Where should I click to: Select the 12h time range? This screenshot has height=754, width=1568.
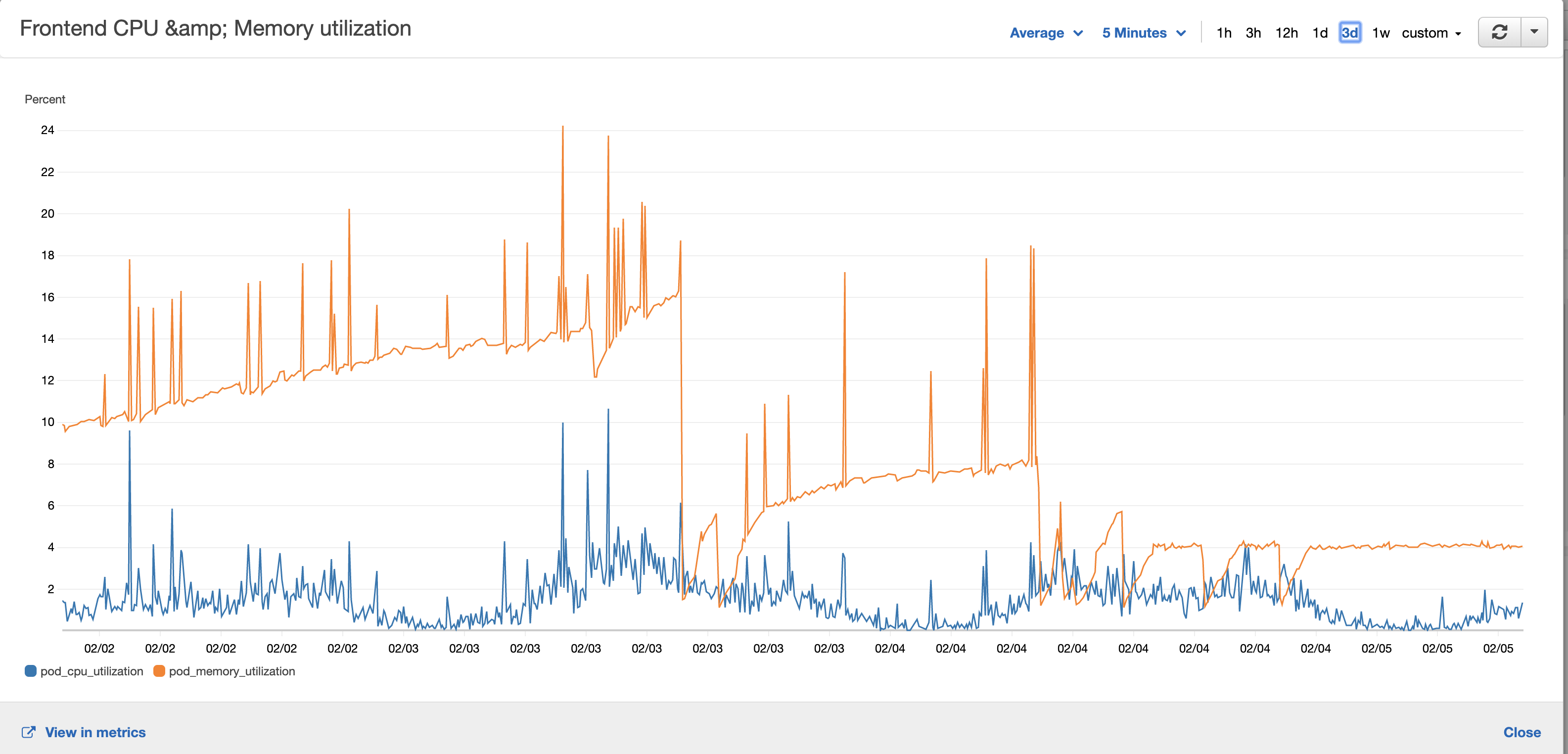1286,33
